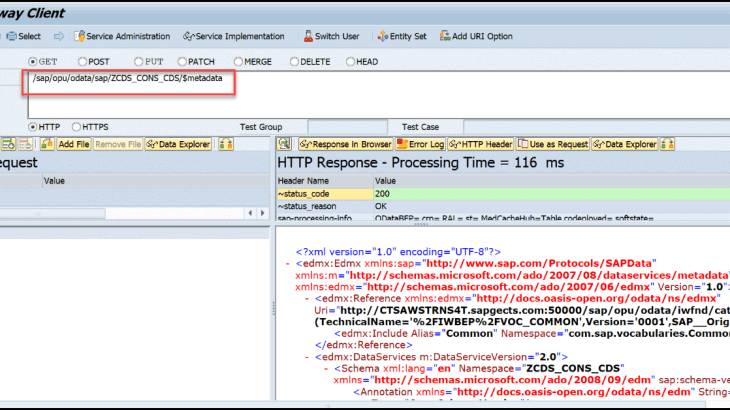This screenshot has height=410, width=730.
Task: Collapse the edmx:DataServices XML node
Action: [307, 357]
